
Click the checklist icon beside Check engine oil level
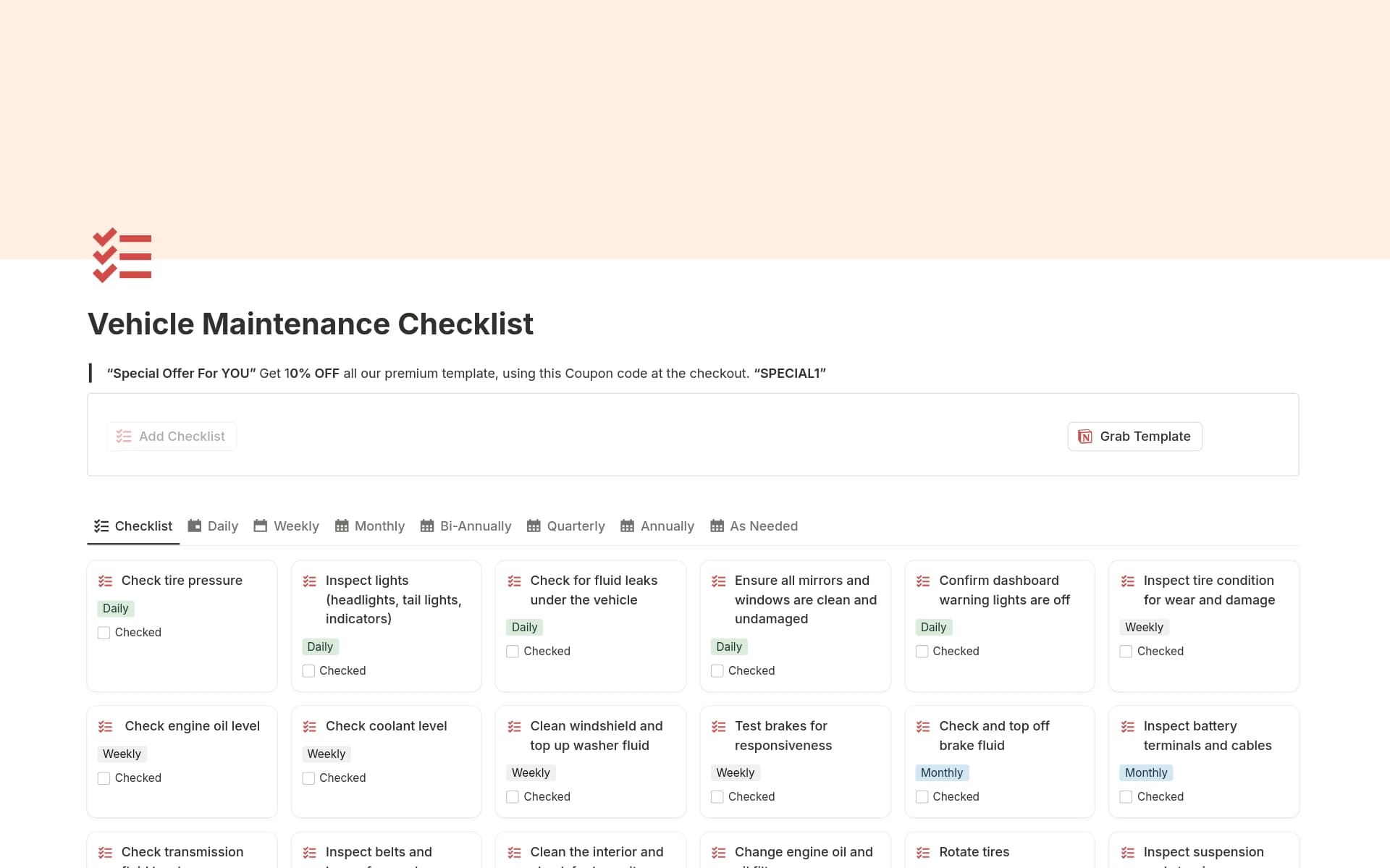click(x=106, y=726)
